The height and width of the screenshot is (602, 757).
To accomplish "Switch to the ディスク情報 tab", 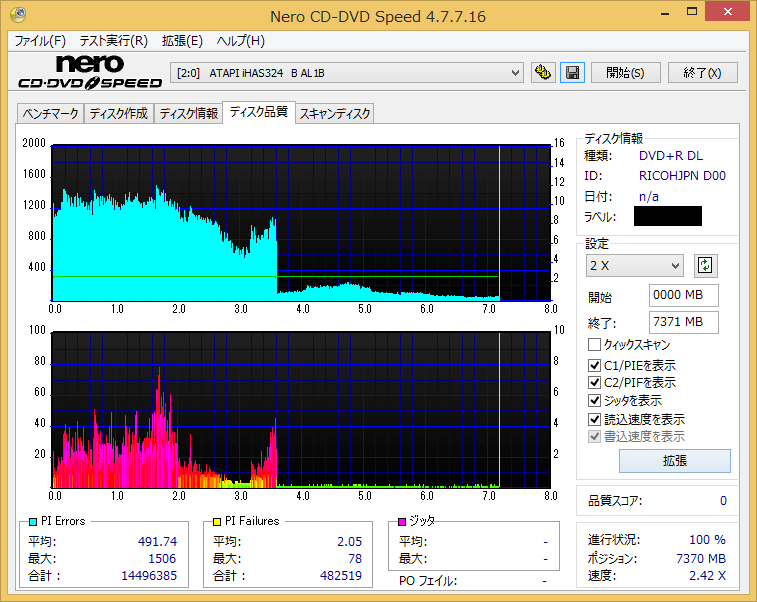I will click(189, 114).
